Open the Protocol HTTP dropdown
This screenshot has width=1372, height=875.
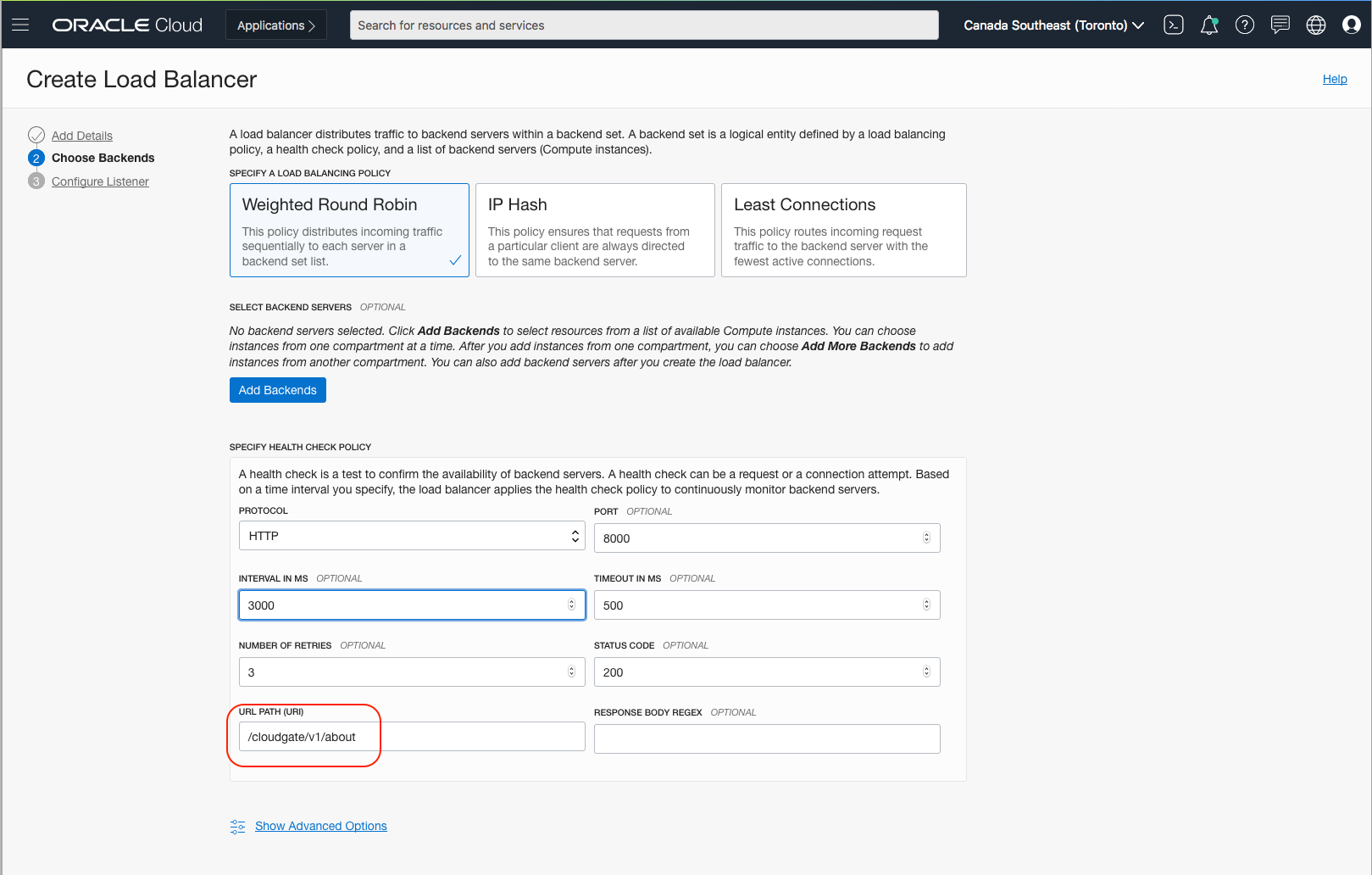click(x=412, y=536)
